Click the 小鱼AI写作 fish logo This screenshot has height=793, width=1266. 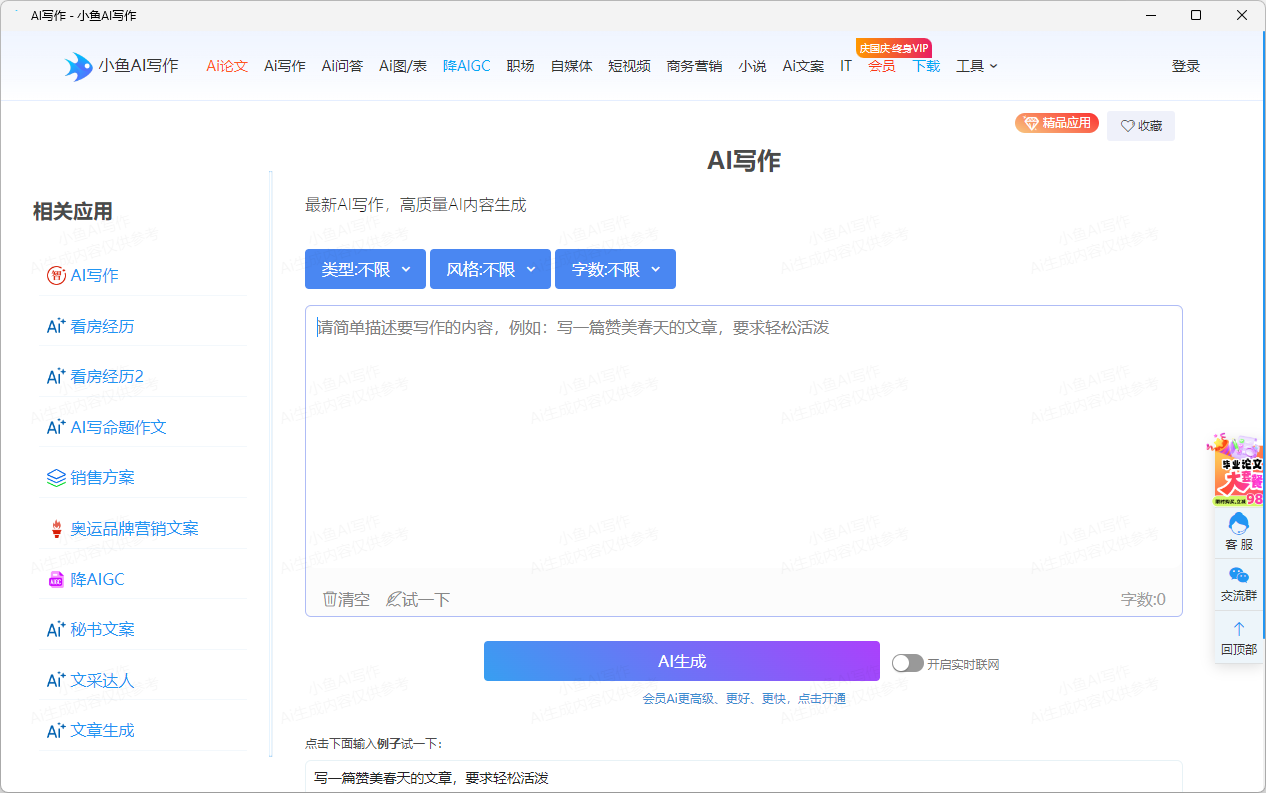79,66
